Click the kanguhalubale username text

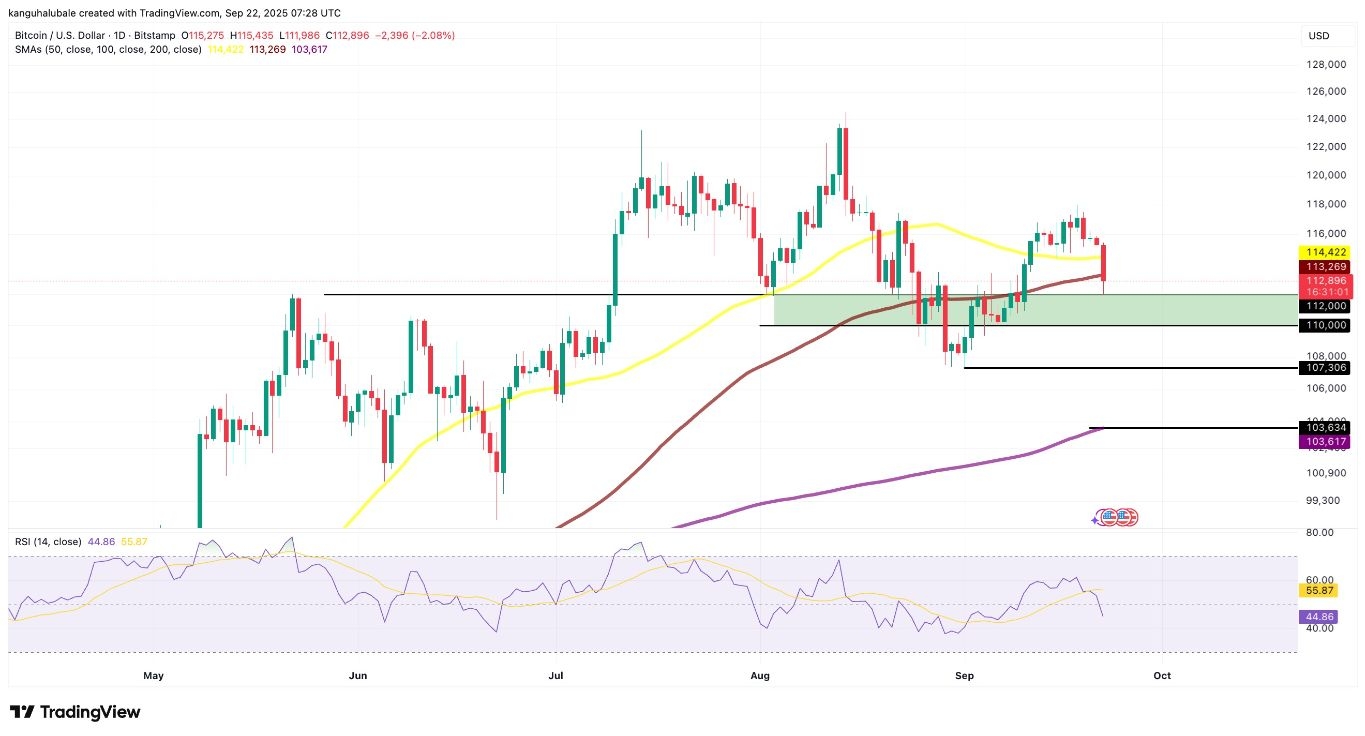coord(42,13)
